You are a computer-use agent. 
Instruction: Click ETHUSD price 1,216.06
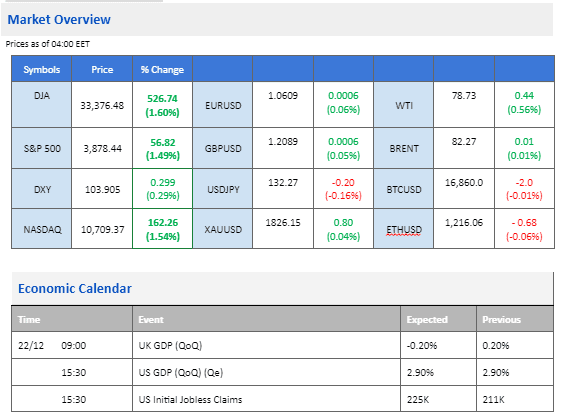tap(464, 223)
